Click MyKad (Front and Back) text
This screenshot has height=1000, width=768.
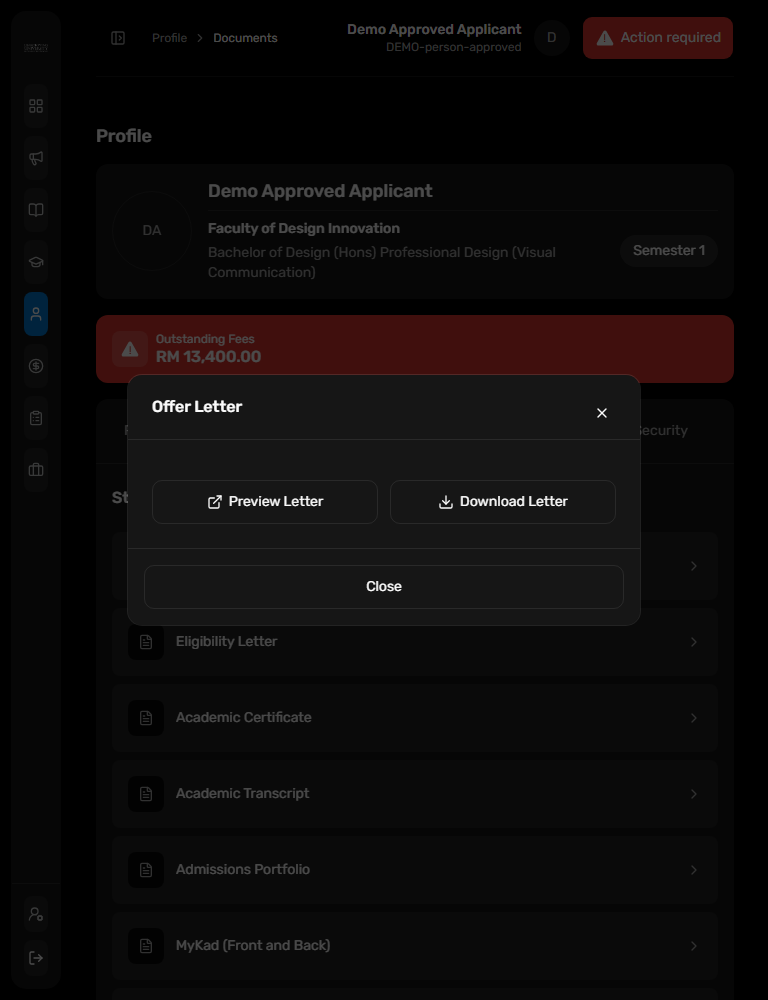pos(253,945)
